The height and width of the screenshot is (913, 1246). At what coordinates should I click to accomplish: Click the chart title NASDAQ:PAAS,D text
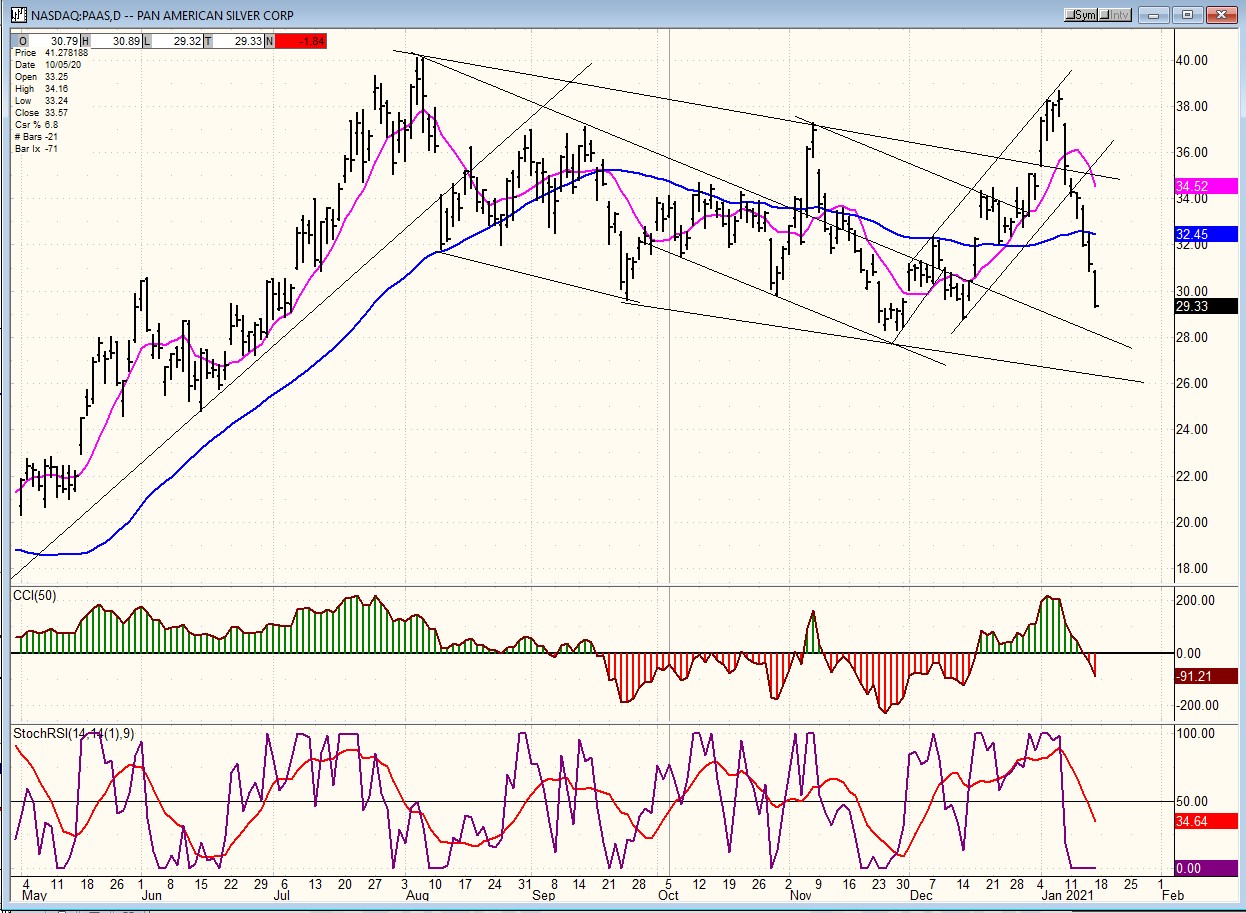pos(78,15)
